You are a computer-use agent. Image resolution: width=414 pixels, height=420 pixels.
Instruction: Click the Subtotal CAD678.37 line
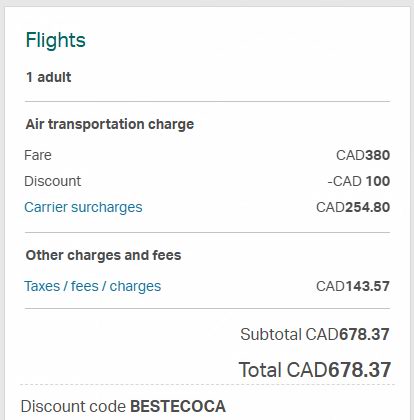tap(315, 334)
